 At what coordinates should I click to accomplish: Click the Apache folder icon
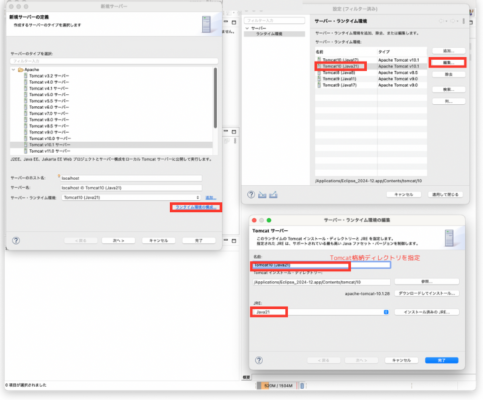[21, 70]
